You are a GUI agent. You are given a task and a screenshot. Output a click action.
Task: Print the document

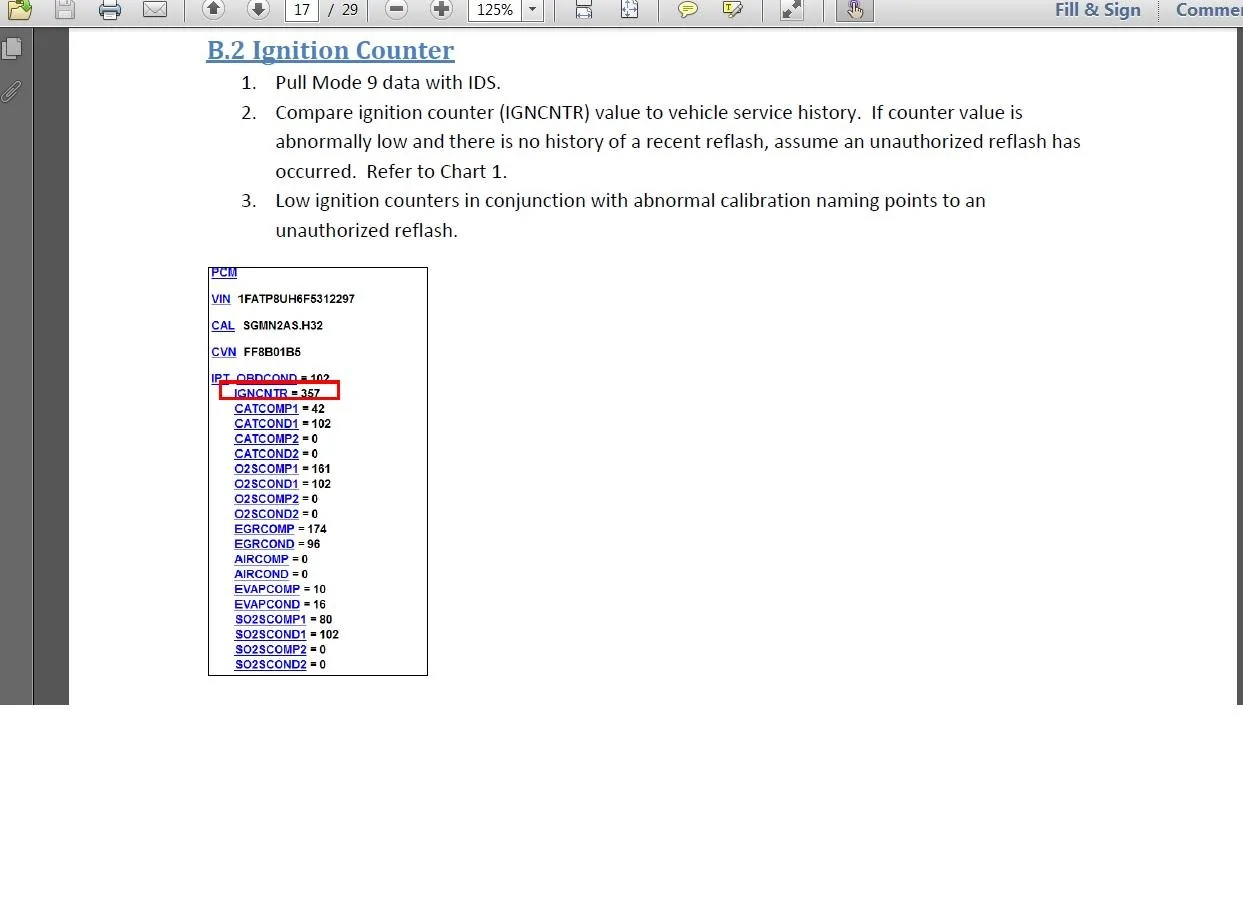110,10
